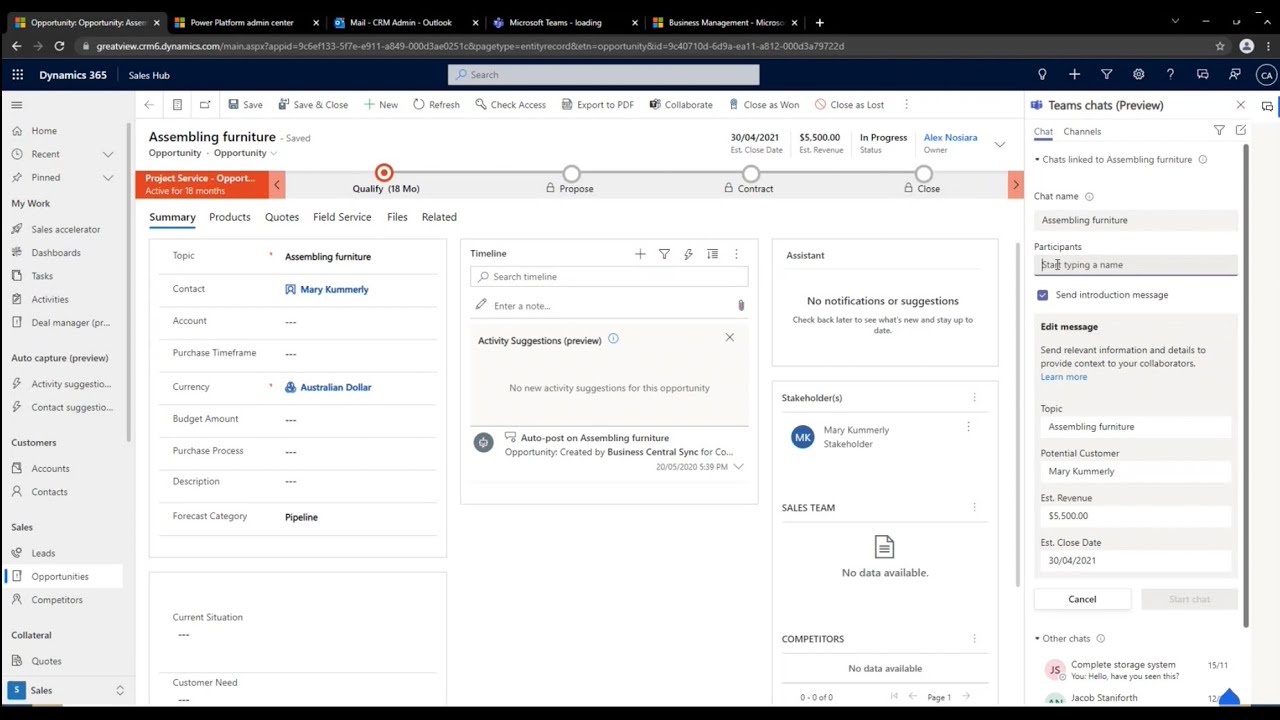The height and width of the screenshot is (720, 1280).
Task: Switch to the Products tab
Action: (x=230, y=217)
